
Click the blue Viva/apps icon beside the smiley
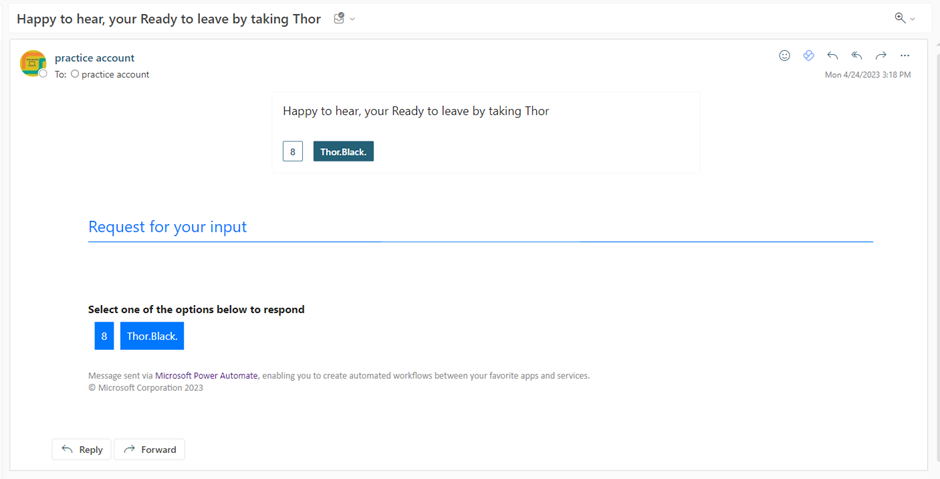point(809,56)
